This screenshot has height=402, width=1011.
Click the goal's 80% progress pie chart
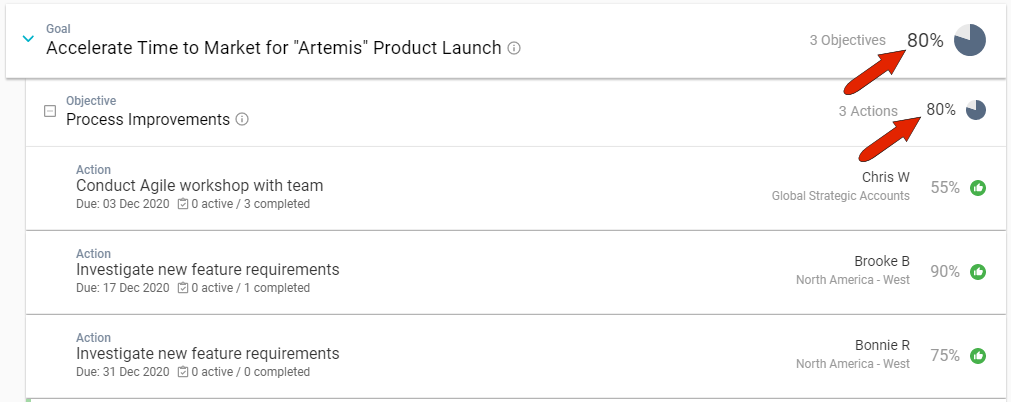click(x=969, y=41)
